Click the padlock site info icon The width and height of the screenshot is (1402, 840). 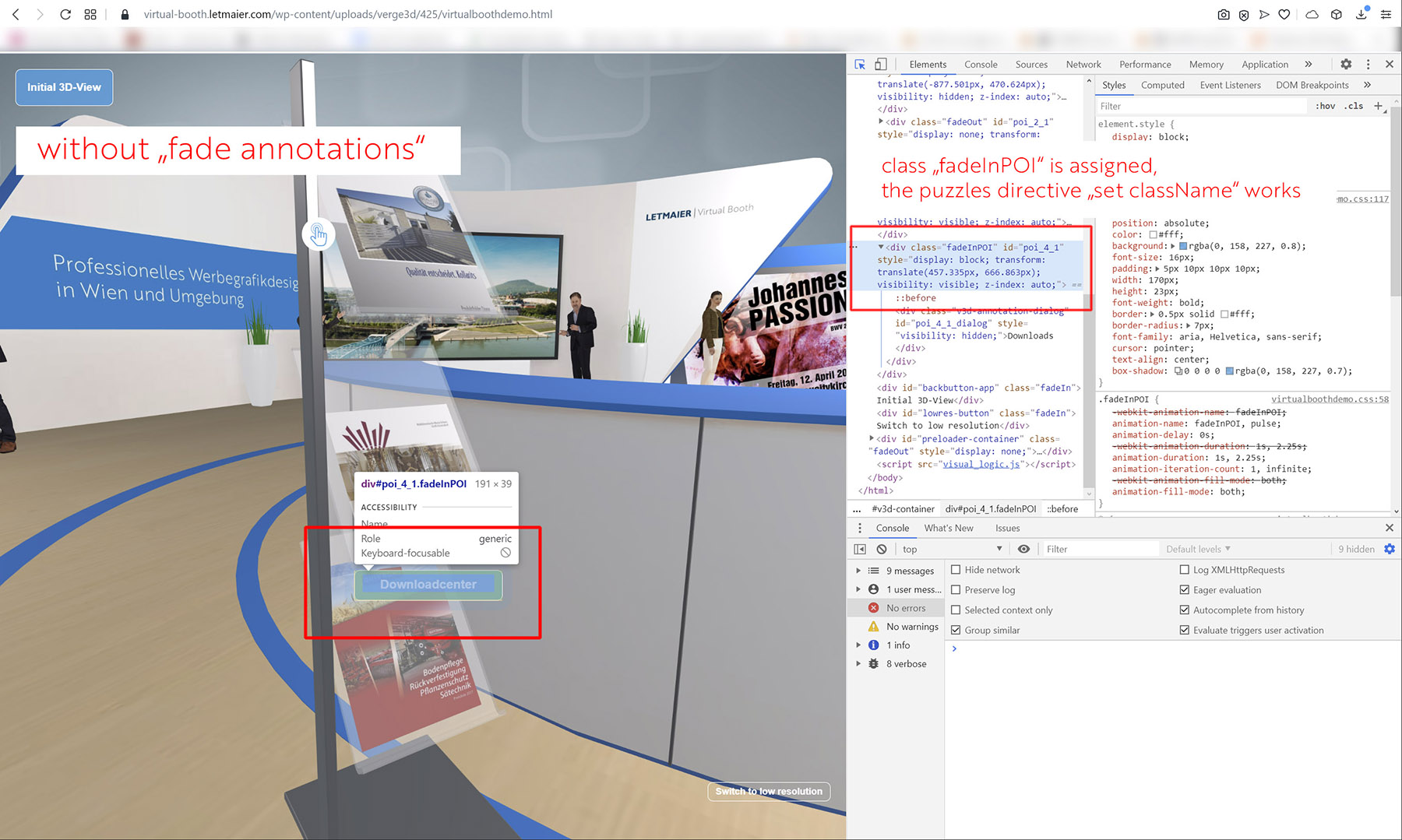coord(125,14)
